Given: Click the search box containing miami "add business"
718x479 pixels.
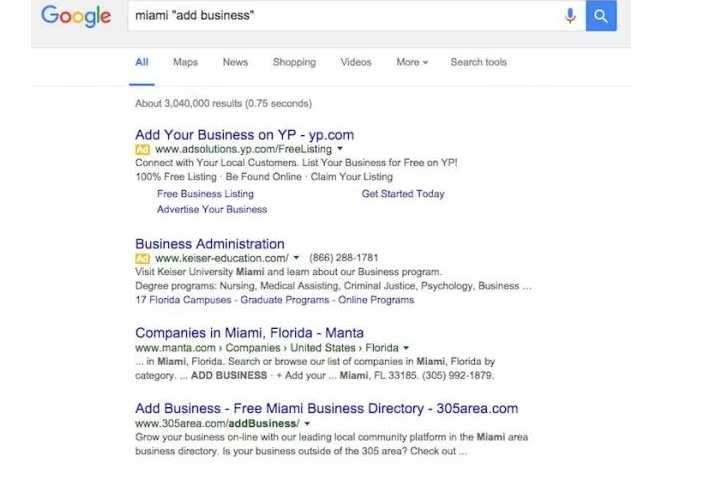Looking at the screenshot, I should click(x=346, y=16).
